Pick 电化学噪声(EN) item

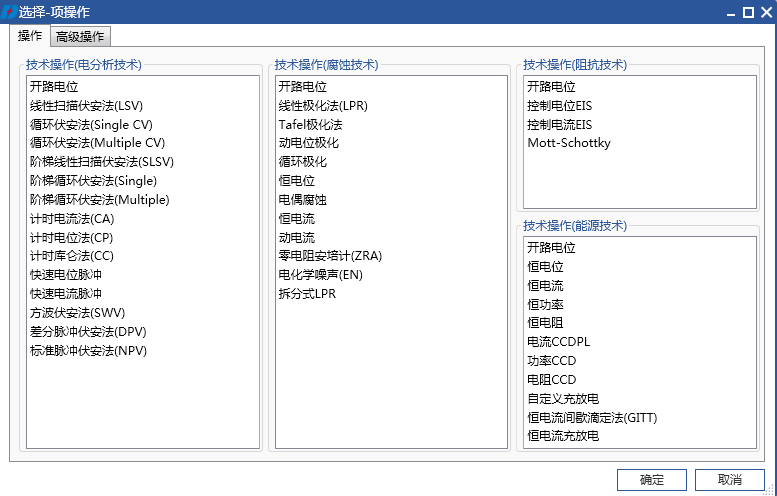(321, 275)
